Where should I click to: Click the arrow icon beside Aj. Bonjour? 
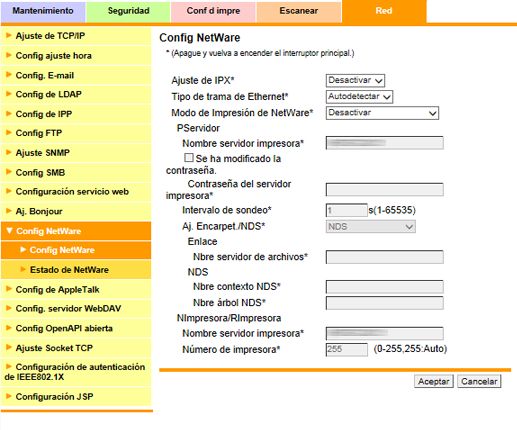pyautogui.click(x=9, y=211)
